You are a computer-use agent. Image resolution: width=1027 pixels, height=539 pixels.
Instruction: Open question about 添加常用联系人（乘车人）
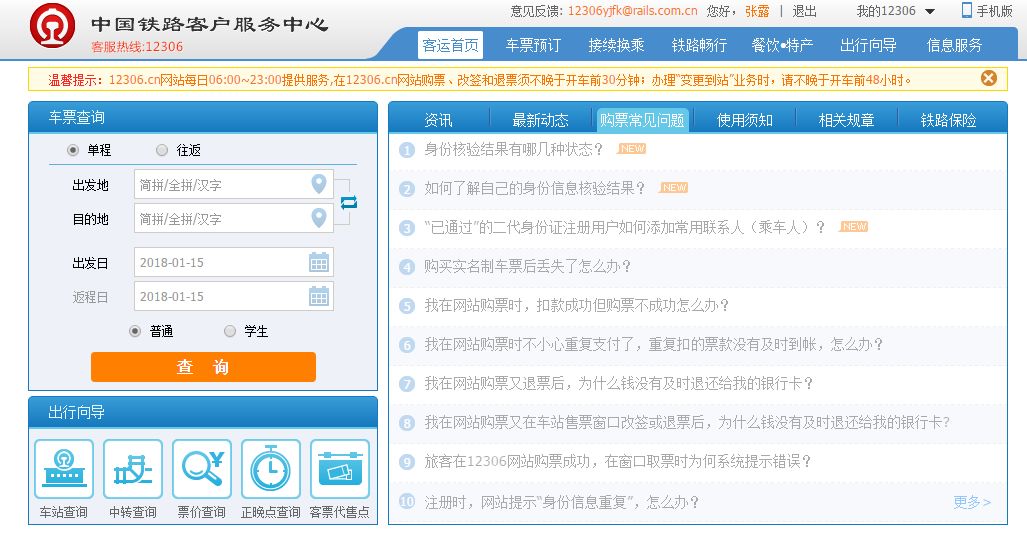coord(625,227)
